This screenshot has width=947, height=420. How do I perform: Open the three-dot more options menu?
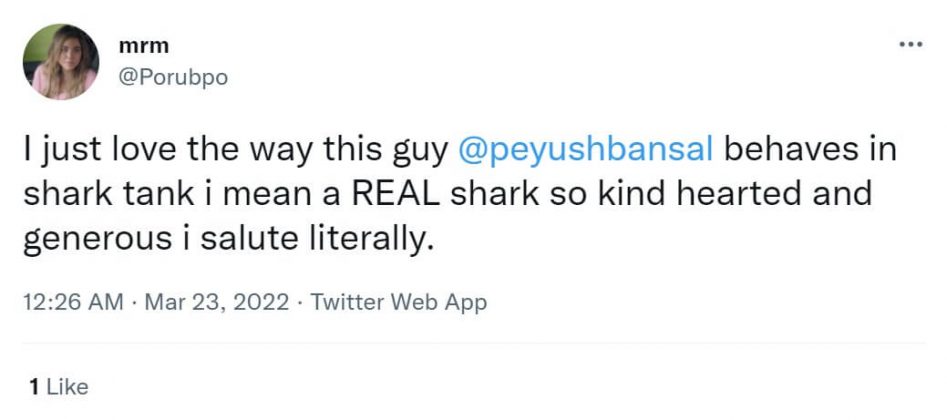coord(909,46)
